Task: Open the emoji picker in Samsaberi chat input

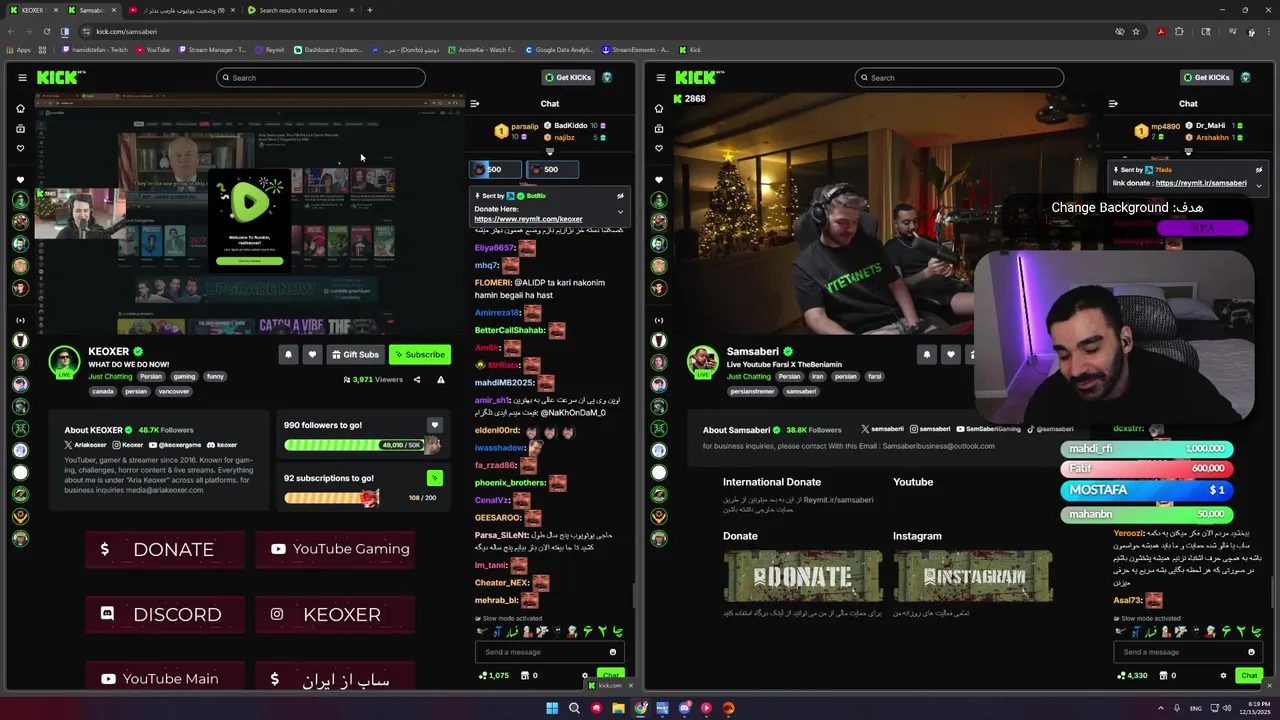Action: (x=1251, y=652)
